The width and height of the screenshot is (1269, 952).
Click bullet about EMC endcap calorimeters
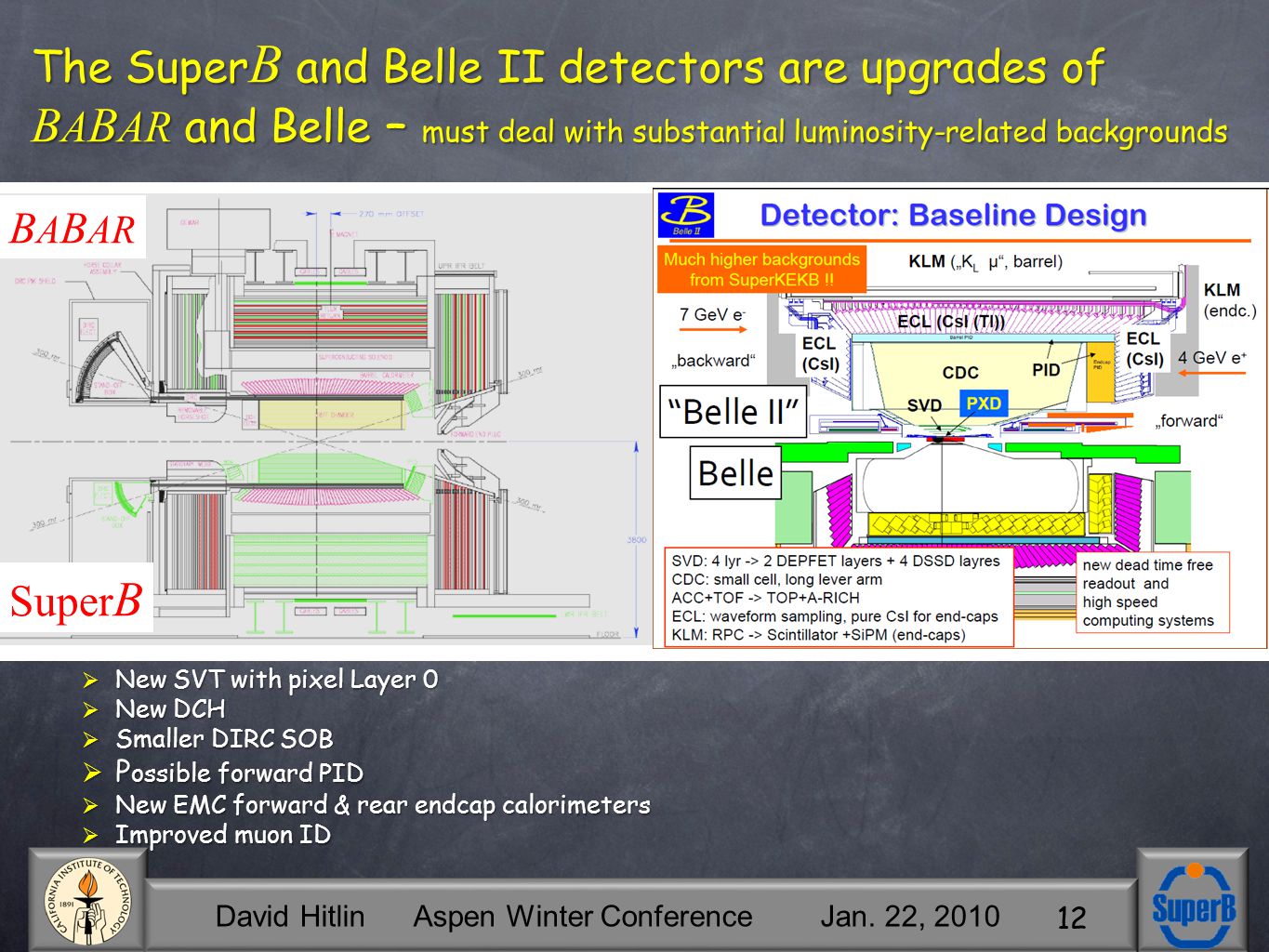click(x=382, y=805)
